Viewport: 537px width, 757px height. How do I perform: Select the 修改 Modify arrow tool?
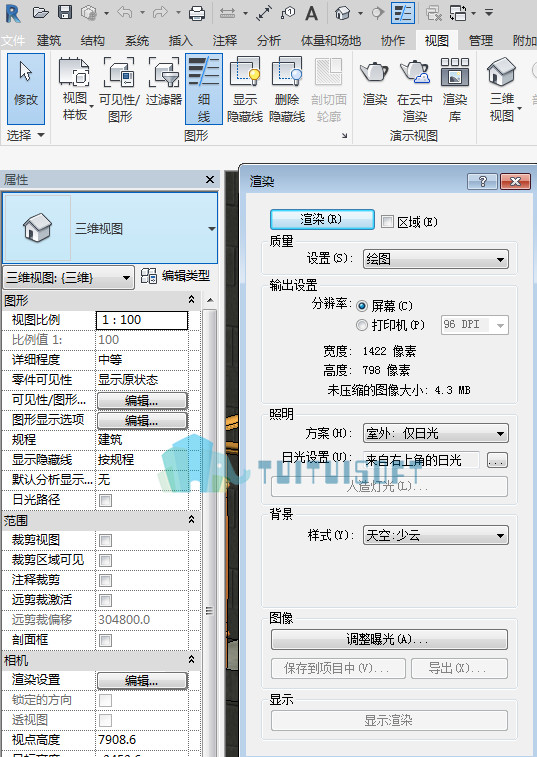tap(26, 89)
